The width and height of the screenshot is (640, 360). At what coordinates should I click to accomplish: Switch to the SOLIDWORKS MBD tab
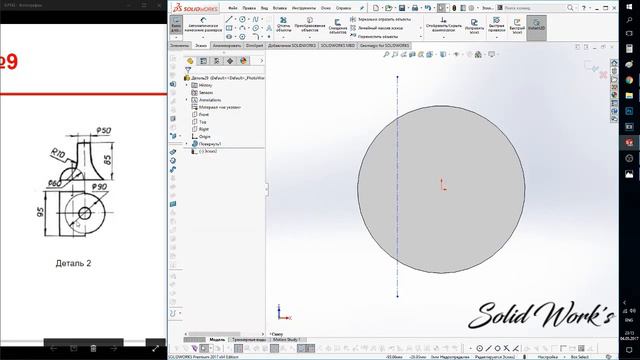coord(338,46)
